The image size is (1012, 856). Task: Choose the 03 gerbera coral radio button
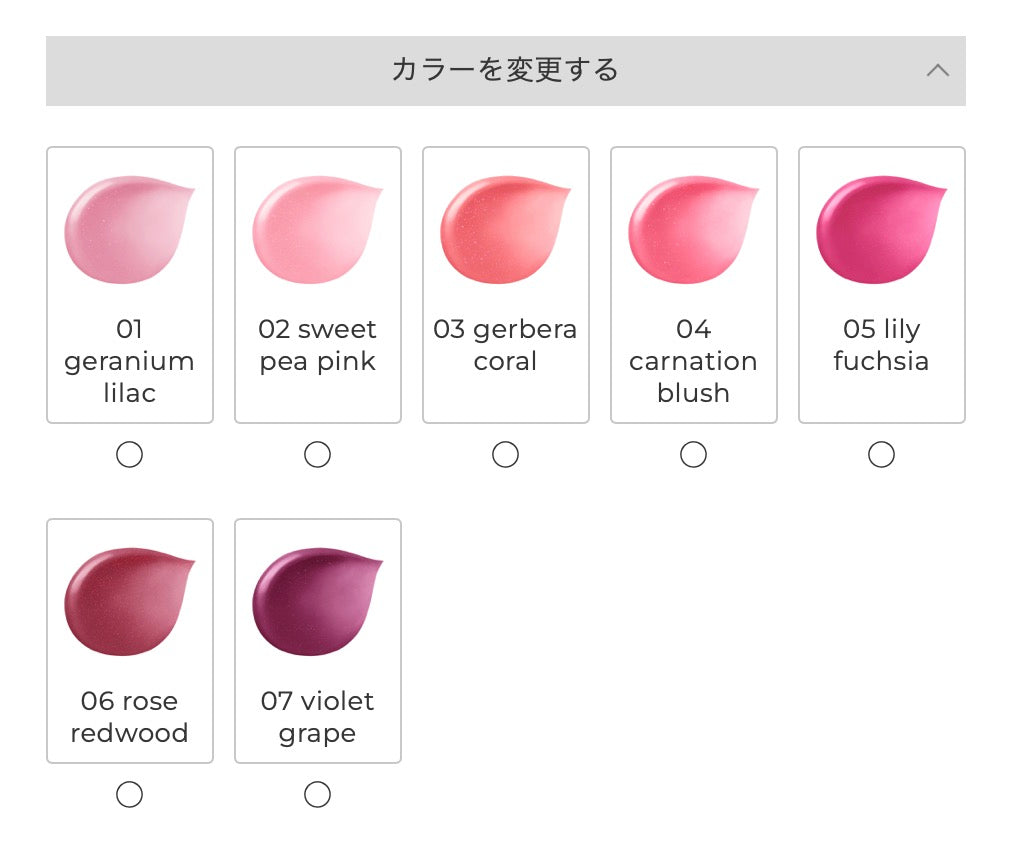point(505,455)
